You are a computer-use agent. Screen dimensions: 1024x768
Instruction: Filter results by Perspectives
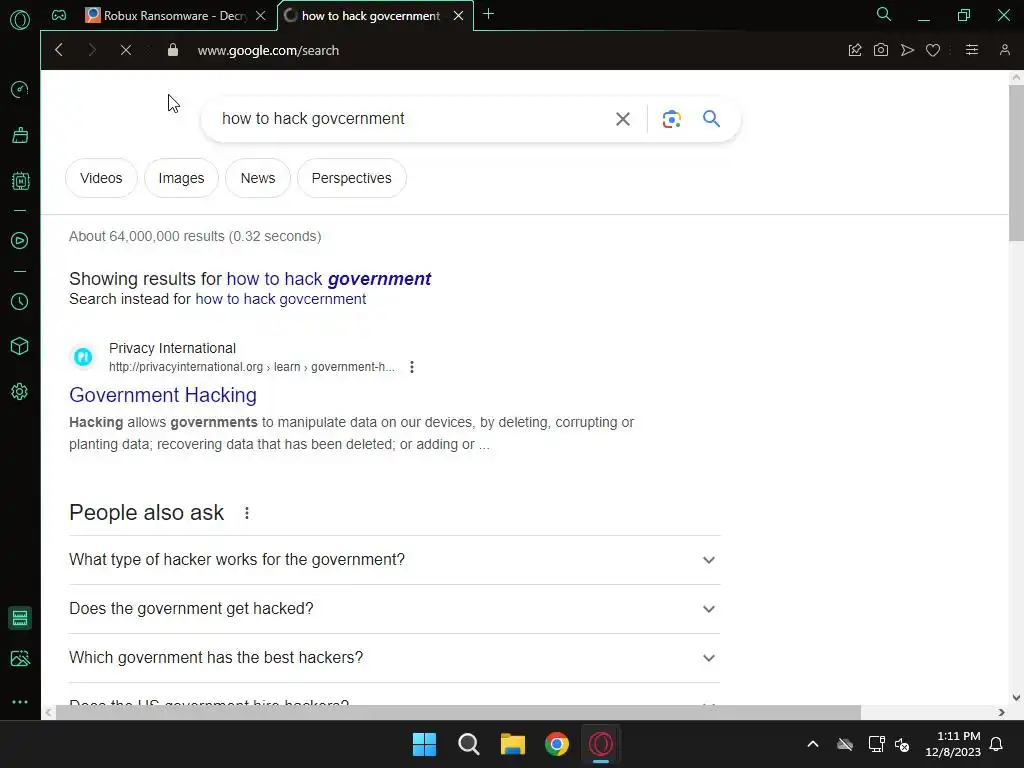pos(351,178)
